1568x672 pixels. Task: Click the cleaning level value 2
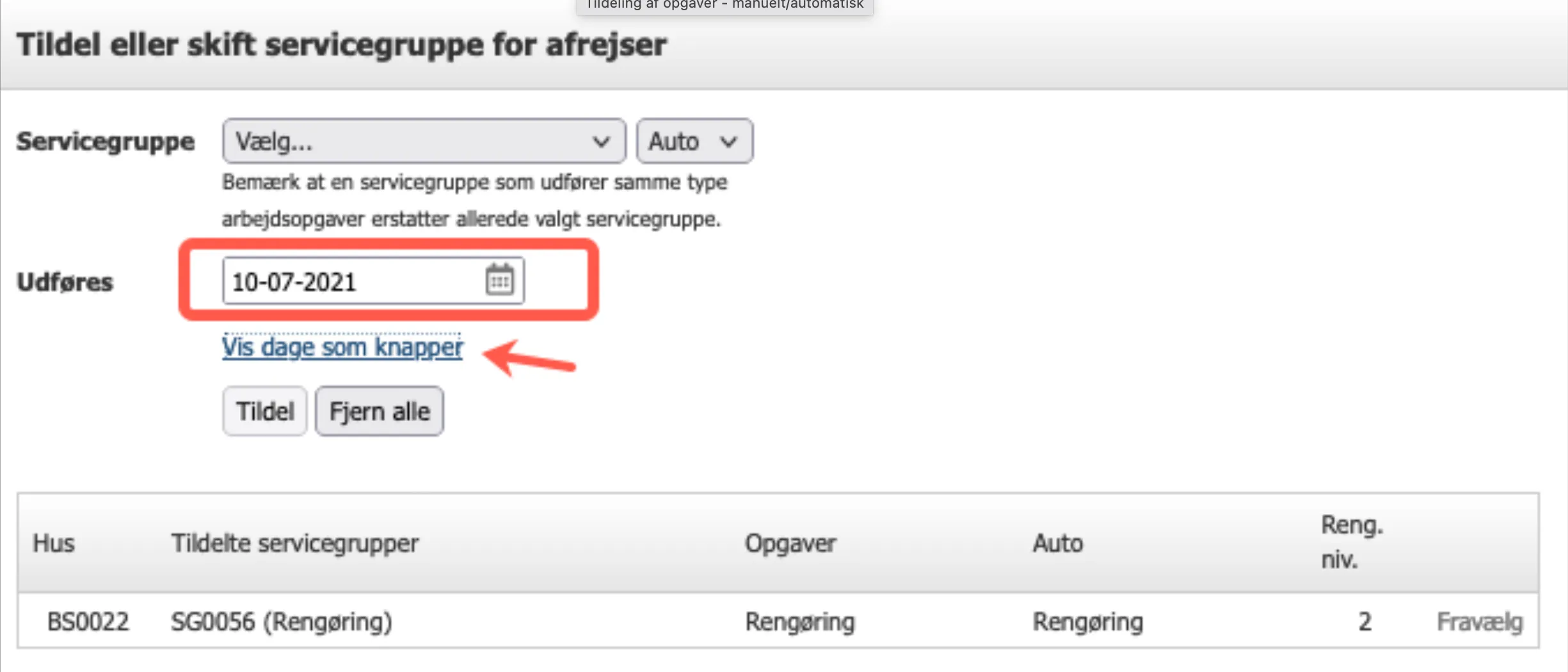click(1364, 621)
